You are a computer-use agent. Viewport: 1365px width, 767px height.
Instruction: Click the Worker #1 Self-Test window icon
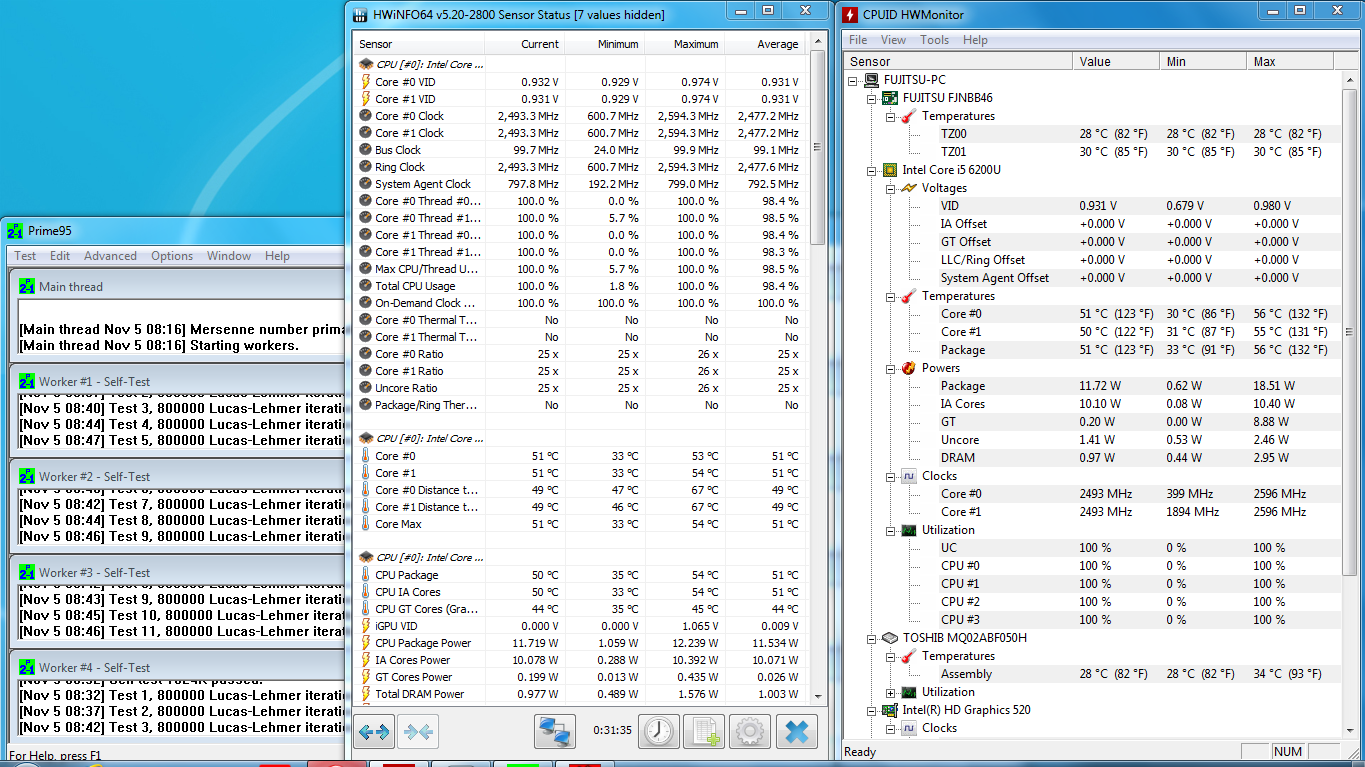tap(28, 381)
